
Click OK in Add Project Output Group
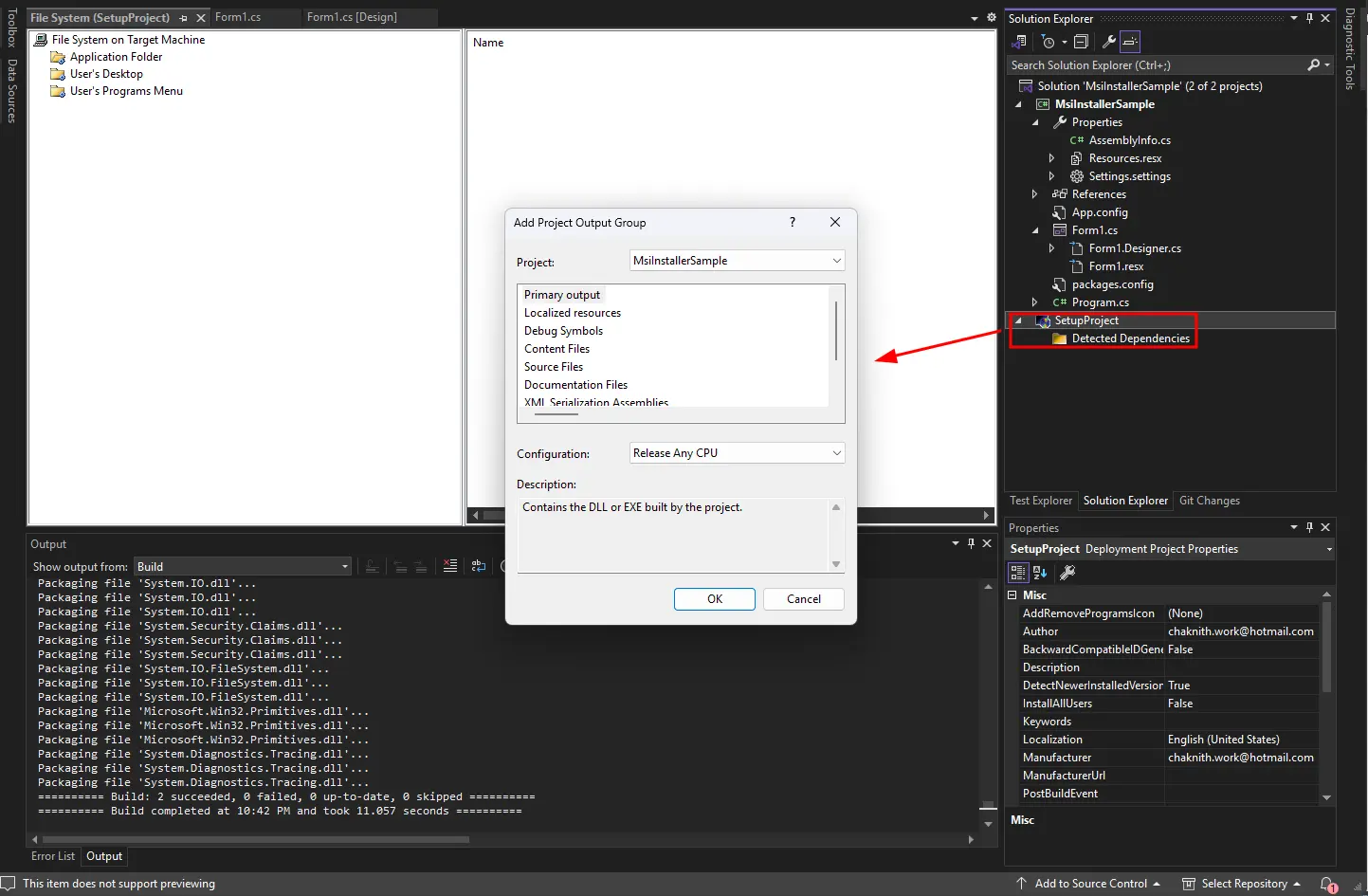click(x=714, y=599)
